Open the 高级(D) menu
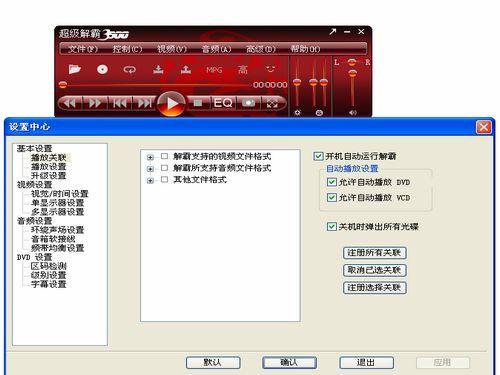500x375 pixels. 261,49
